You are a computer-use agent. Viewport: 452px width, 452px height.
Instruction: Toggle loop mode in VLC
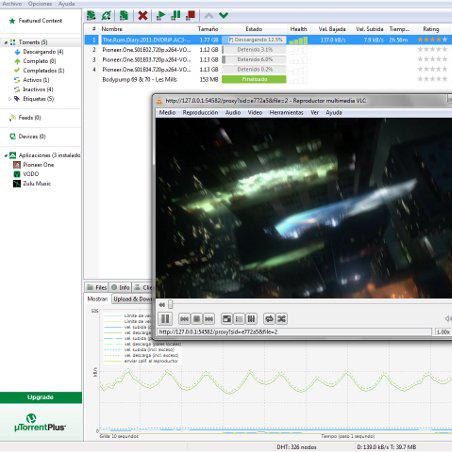269,319
